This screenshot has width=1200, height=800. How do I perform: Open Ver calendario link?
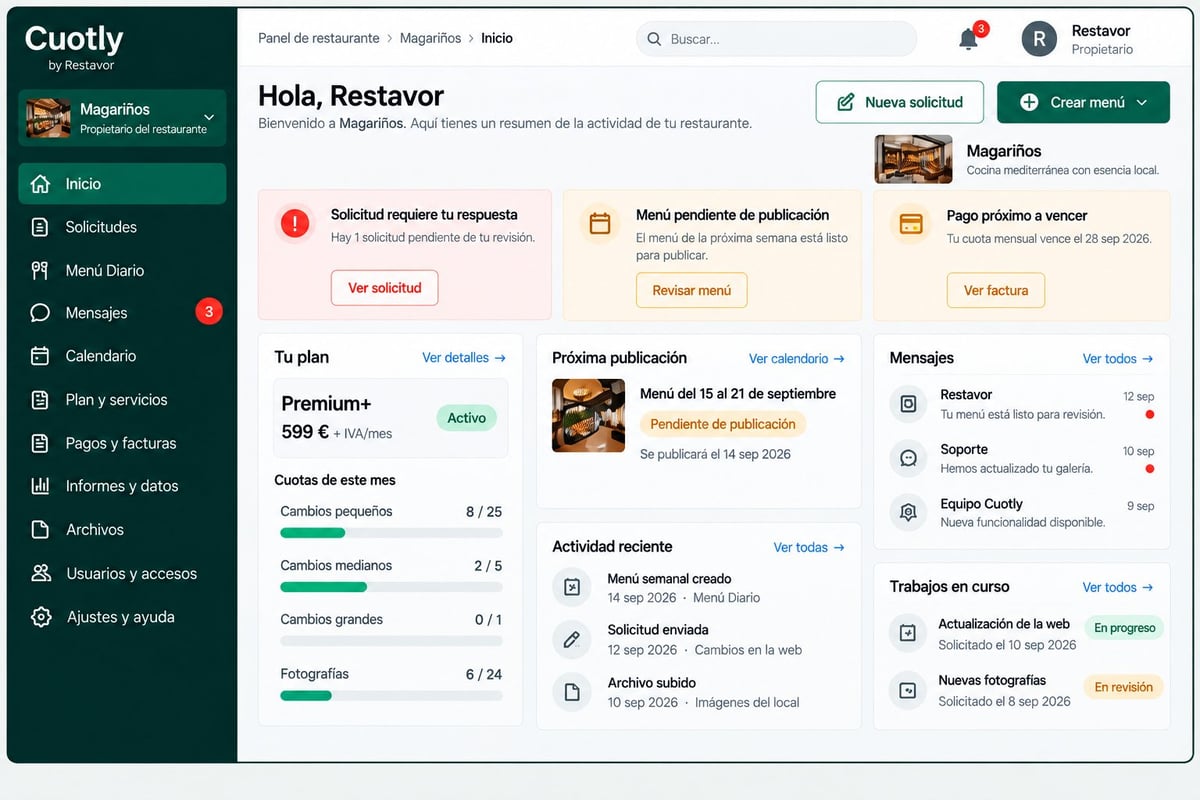(x=797, y=358)
